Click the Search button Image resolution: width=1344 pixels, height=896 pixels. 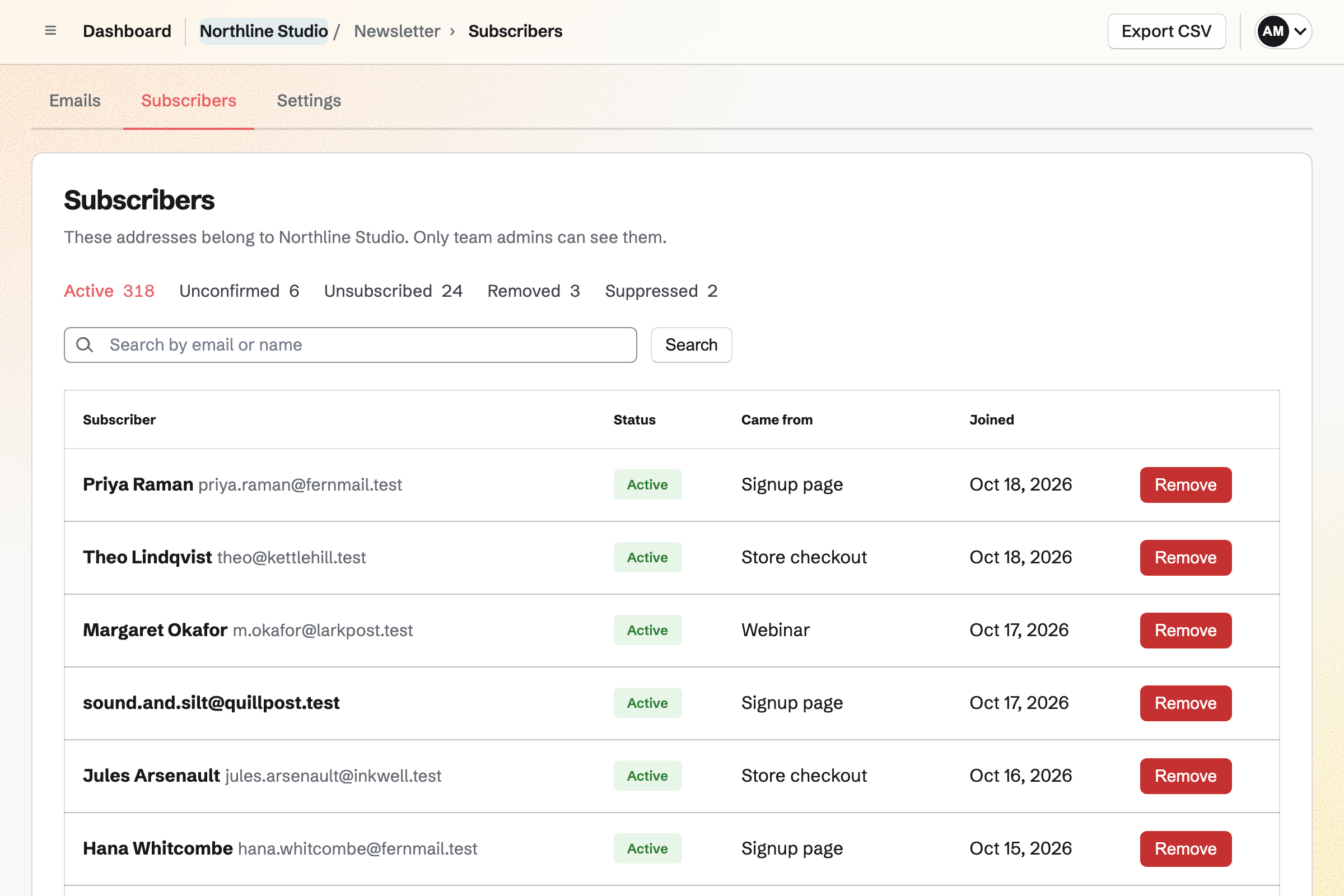(x=691, y=344)
